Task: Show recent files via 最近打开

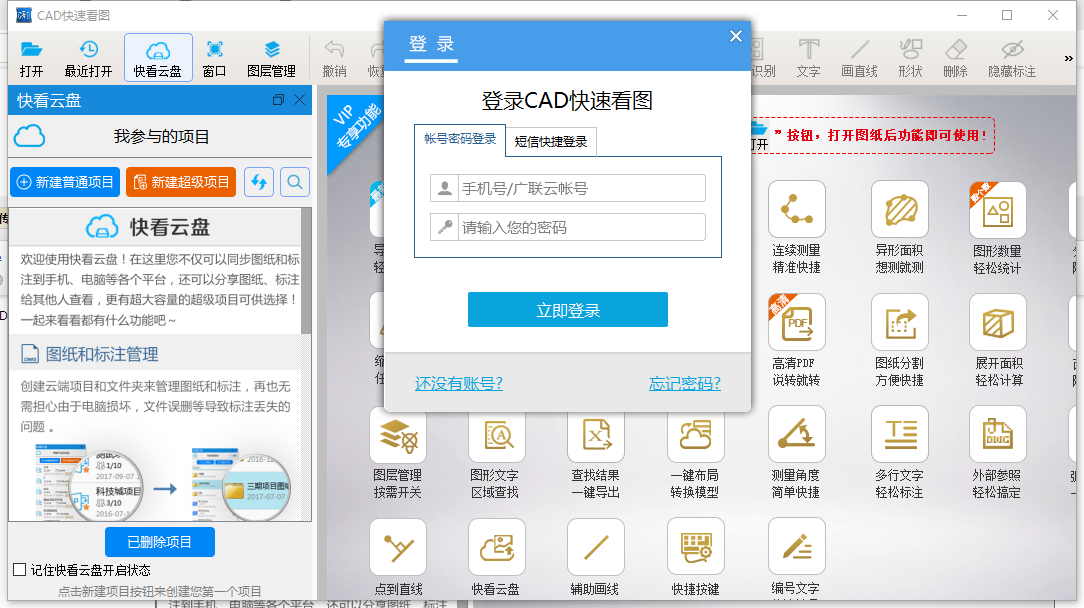Action: tap(88, 58)
